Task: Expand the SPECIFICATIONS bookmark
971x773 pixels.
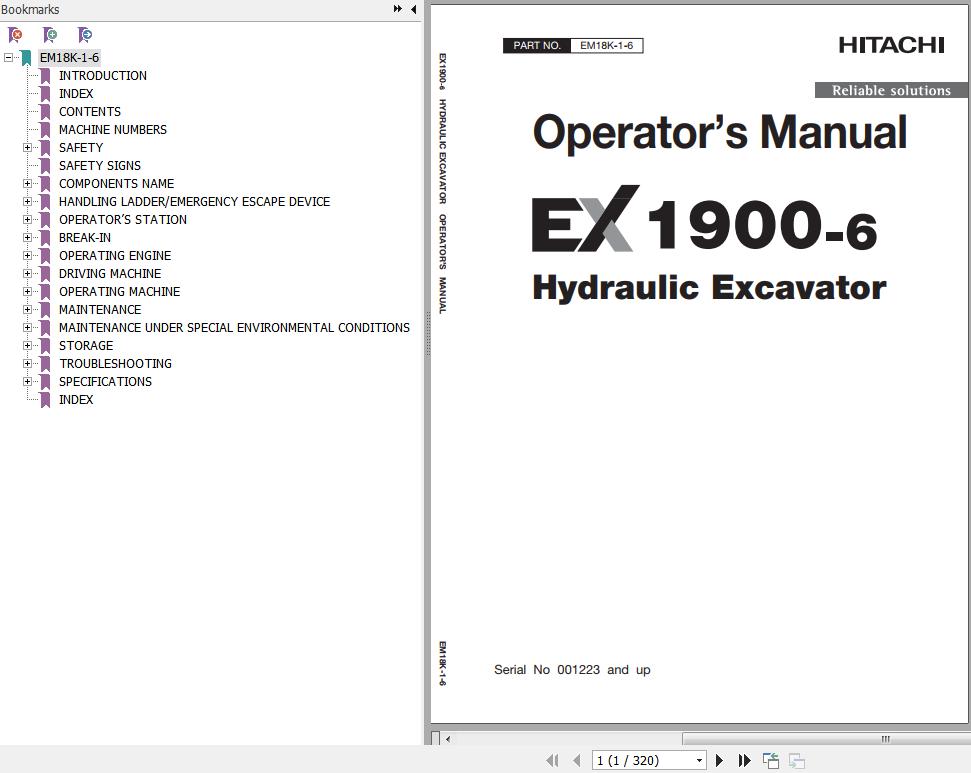Action: (27, 381)
